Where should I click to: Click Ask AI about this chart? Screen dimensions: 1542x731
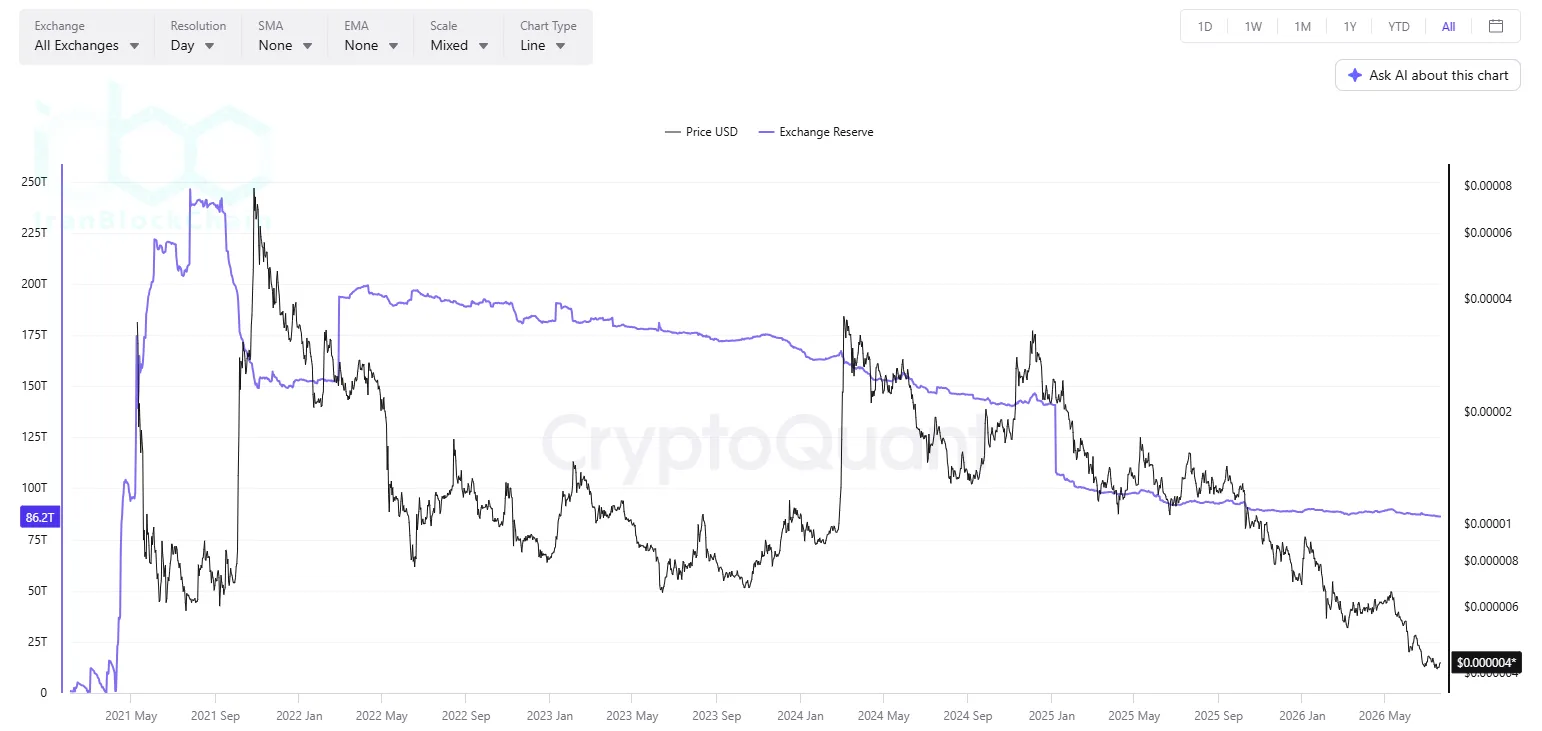1428,75
